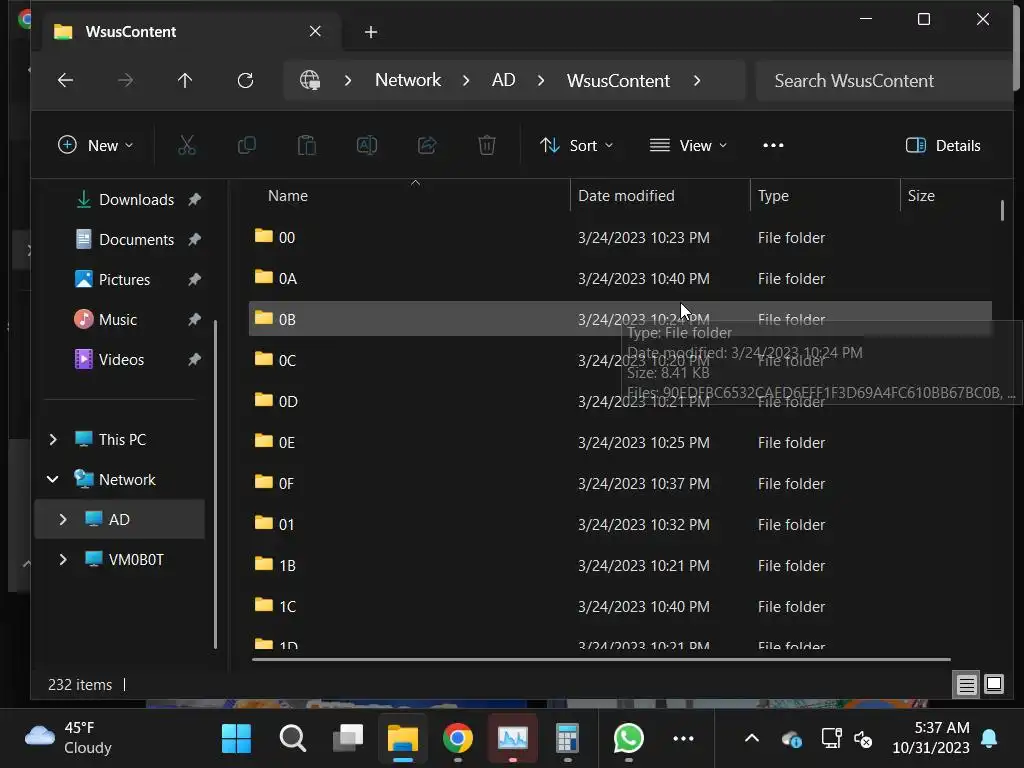The height and width of the screenshot is (768, 1024).
Task: Click the AD breadcrumb segment
Action: coord(504,80)
